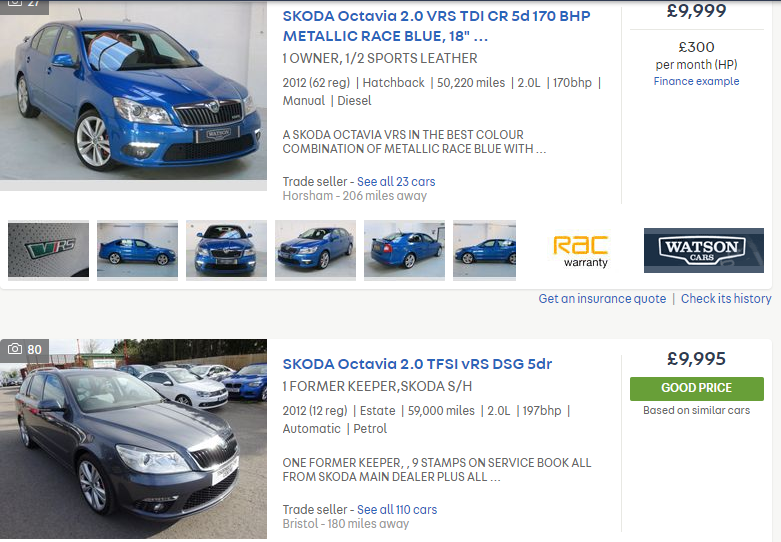Click '1 OWNER, 1/2 SPORTS LEATHER' subtitle

coord(380,58)
